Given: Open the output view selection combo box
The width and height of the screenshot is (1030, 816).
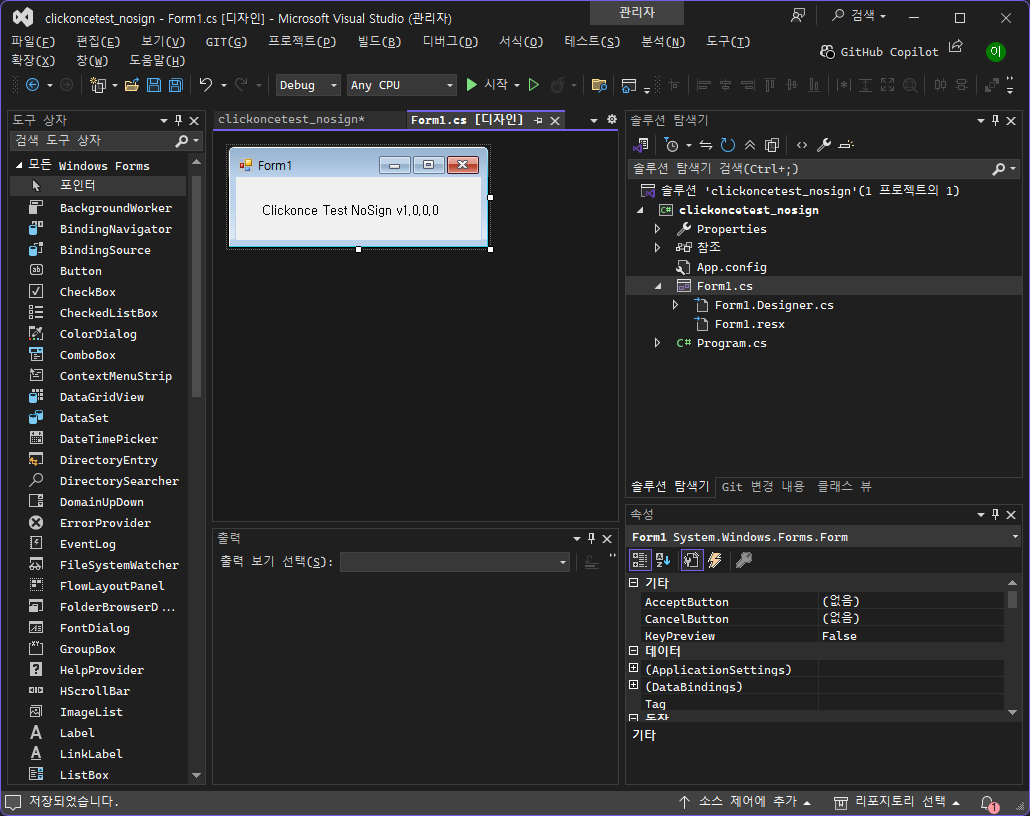Looking at the screenshot, I should coord(455,562).
